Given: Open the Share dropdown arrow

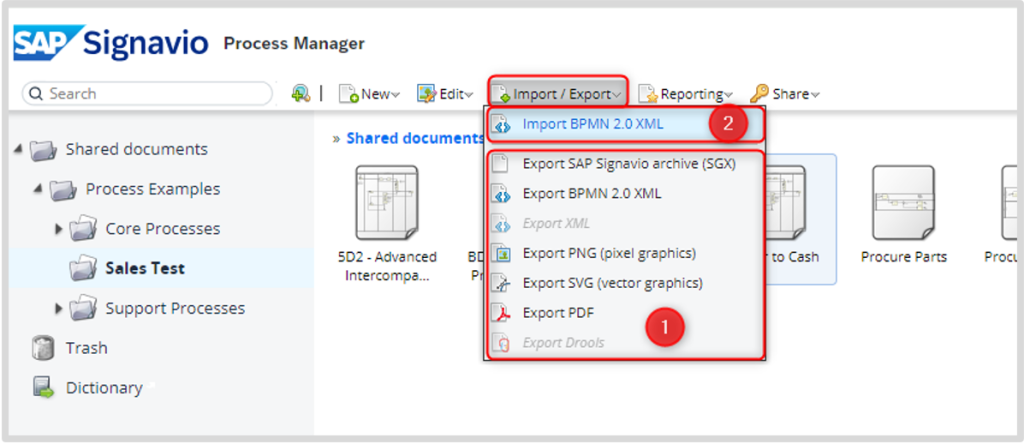Looking at the screenshot, I should (814, 95).
